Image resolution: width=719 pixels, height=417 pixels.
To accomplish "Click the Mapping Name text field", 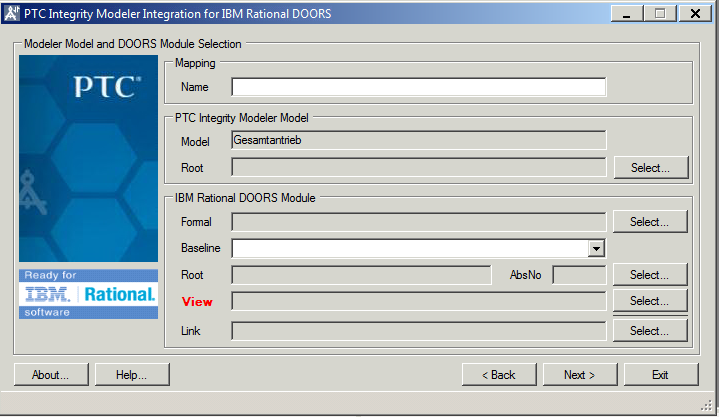I will (419, 87).
